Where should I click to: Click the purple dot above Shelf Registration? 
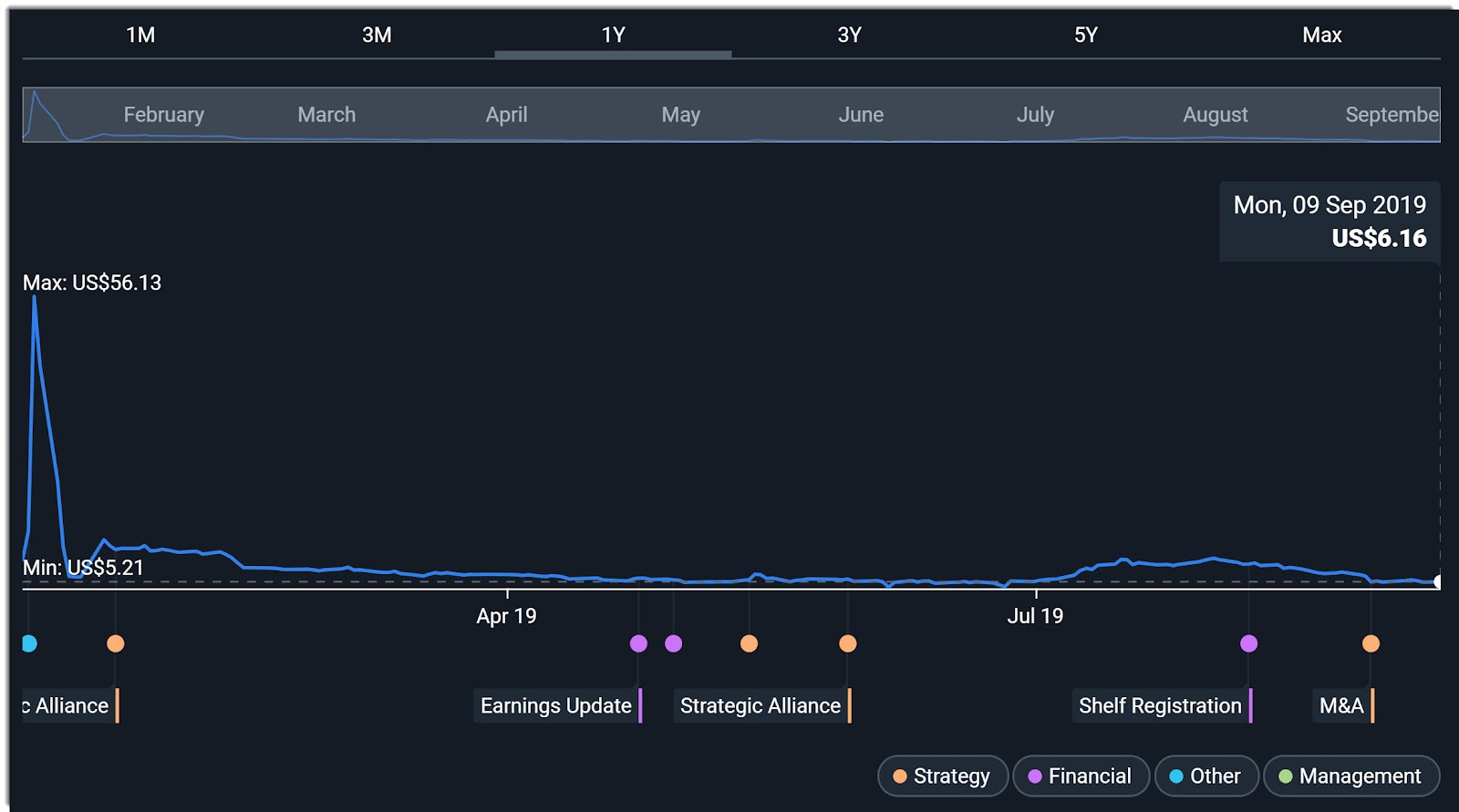[1248, 644]
